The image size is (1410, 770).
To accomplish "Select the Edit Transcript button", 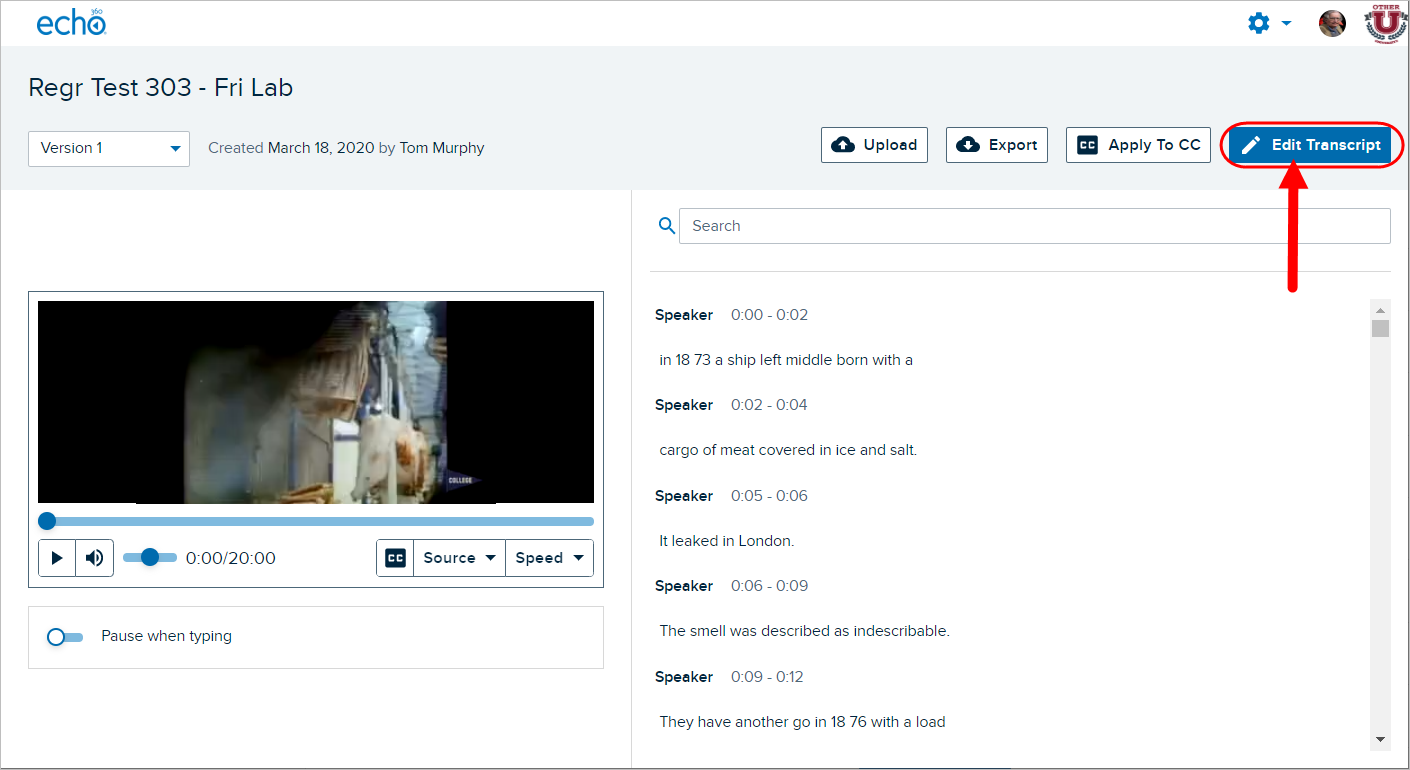I will pyautogui.click(x=1311, y=144).
